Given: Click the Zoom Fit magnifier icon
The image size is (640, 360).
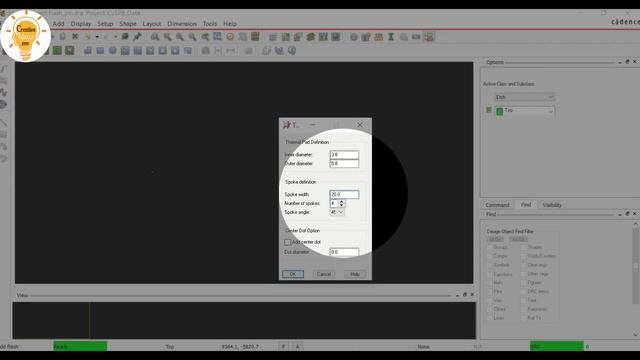Looking at the screenshot, I should (x=167, y=37).
